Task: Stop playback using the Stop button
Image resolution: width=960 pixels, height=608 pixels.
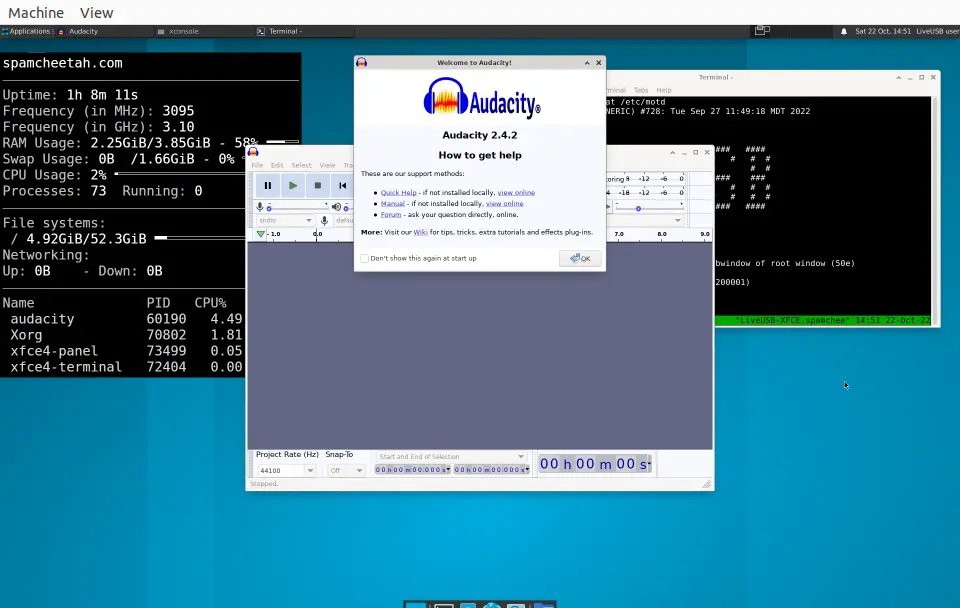Action: (318, 186)
